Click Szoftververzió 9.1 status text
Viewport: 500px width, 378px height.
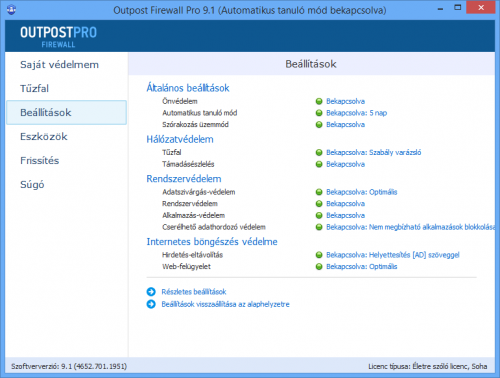click(69, 367)
